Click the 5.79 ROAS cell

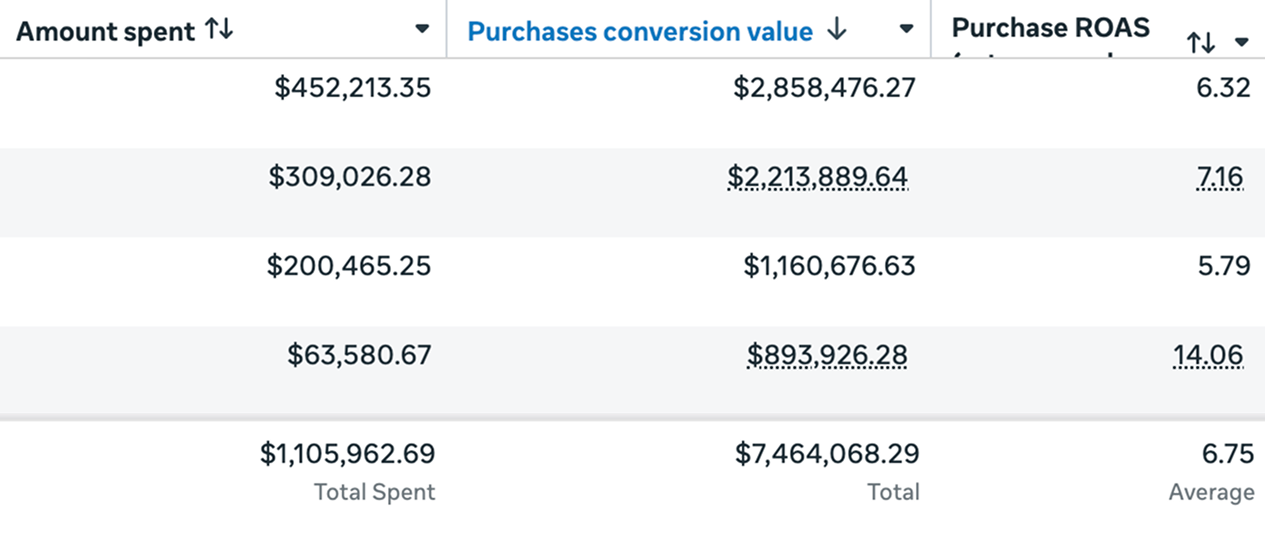click(x=1223, y=266)
